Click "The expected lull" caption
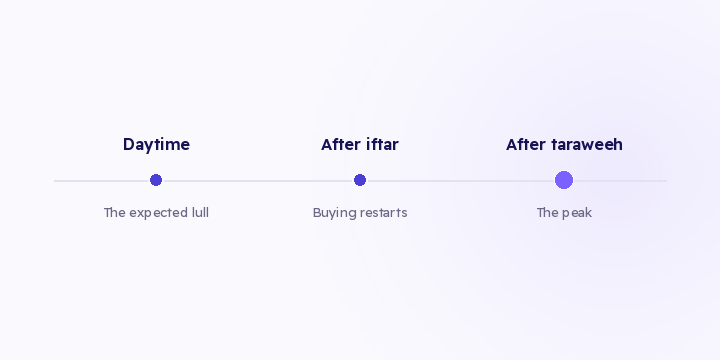Viewport: 720px width, 360px height. click(x=156, y=213)
